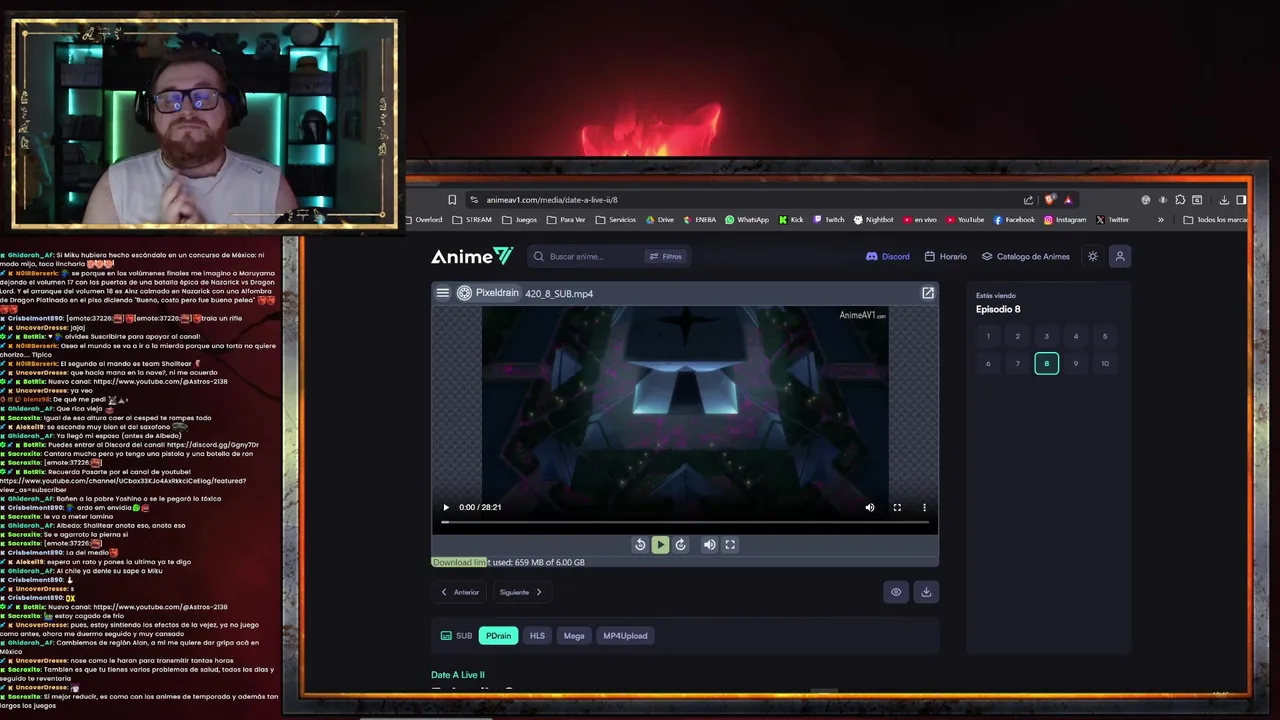Mute the video using the player's speaker icon
Viewport: 1280px width, 720px height.
870,507
